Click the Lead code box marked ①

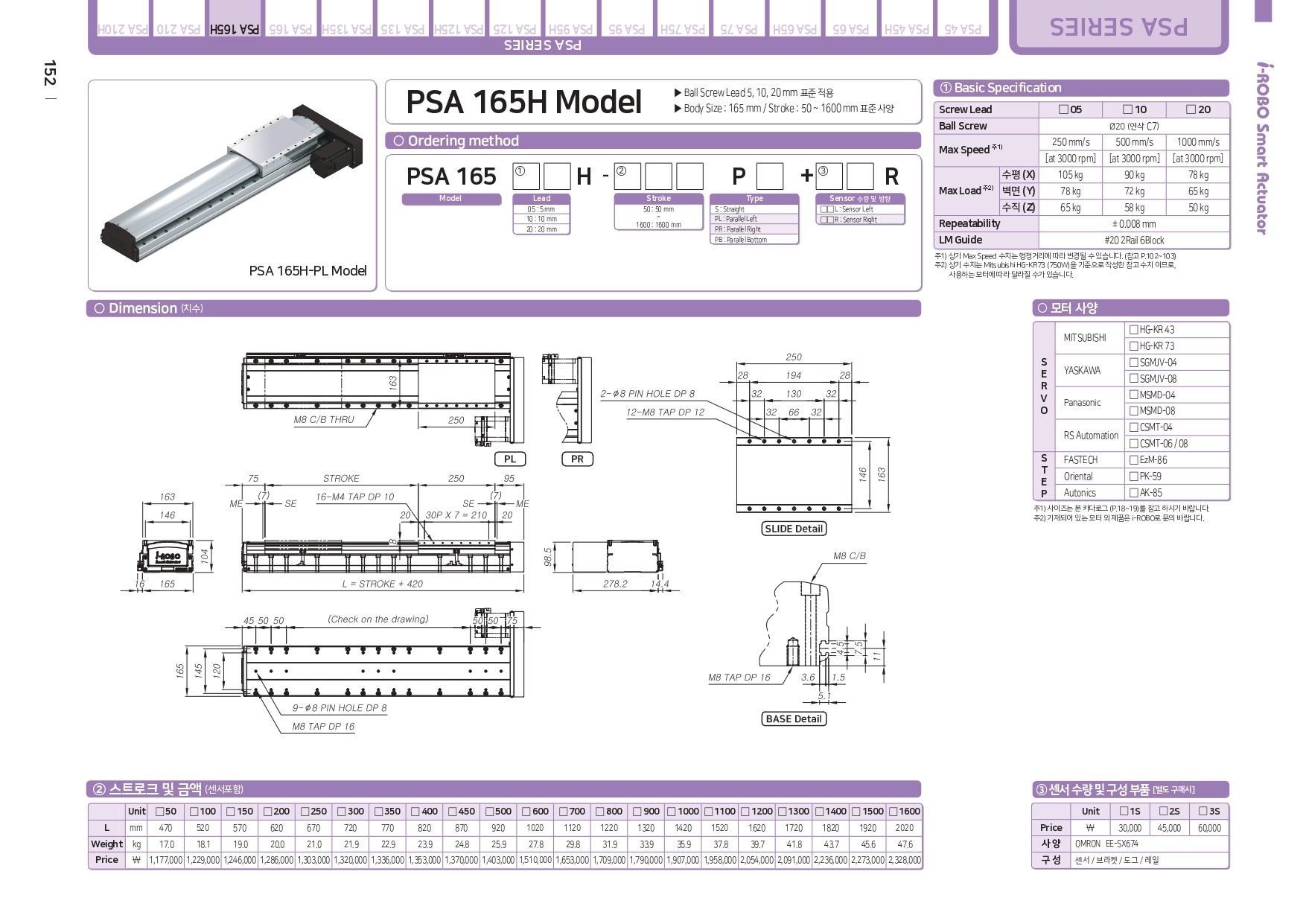click(527, 176)
